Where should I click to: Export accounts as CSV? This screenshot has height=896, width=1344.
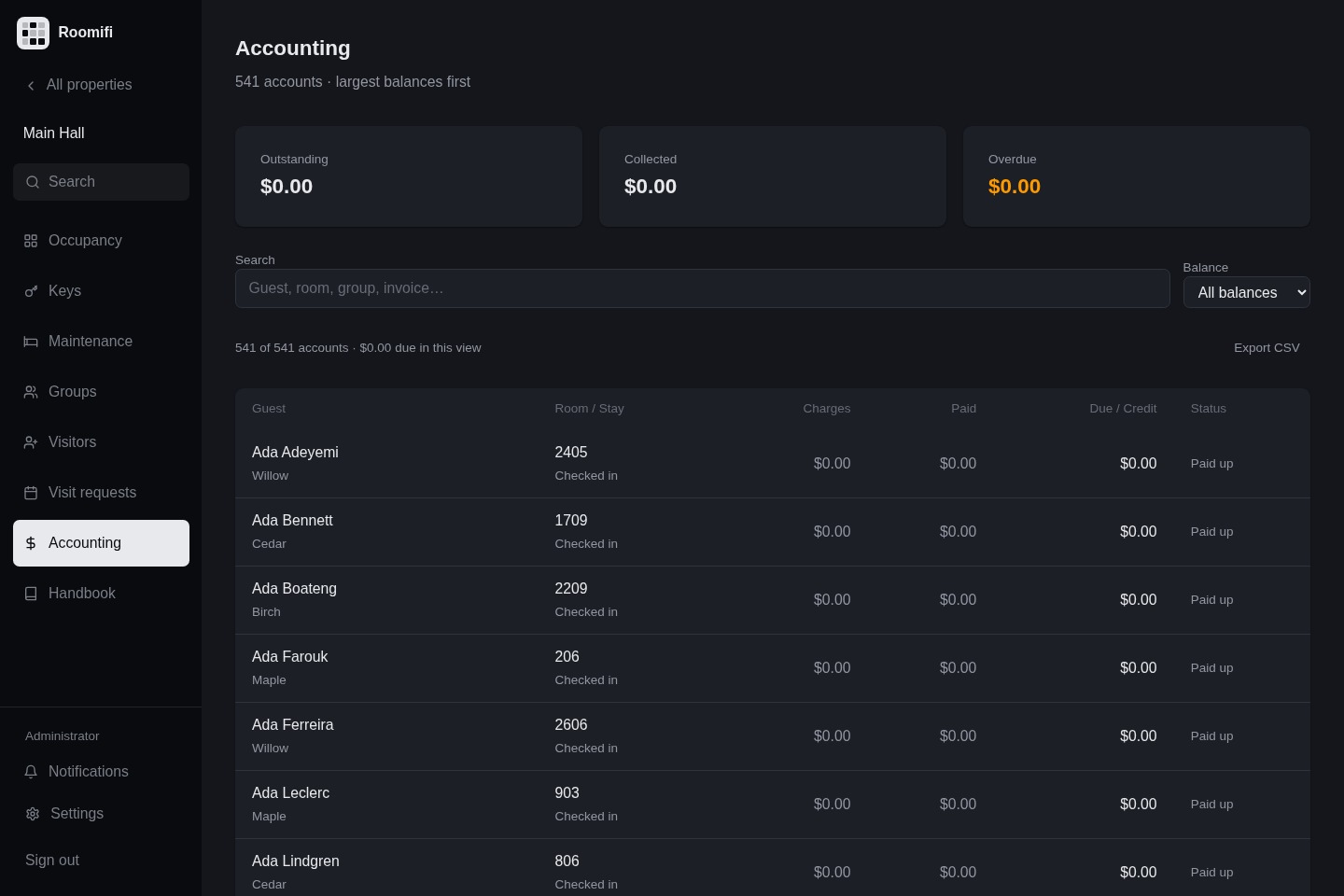[1267, 348]
